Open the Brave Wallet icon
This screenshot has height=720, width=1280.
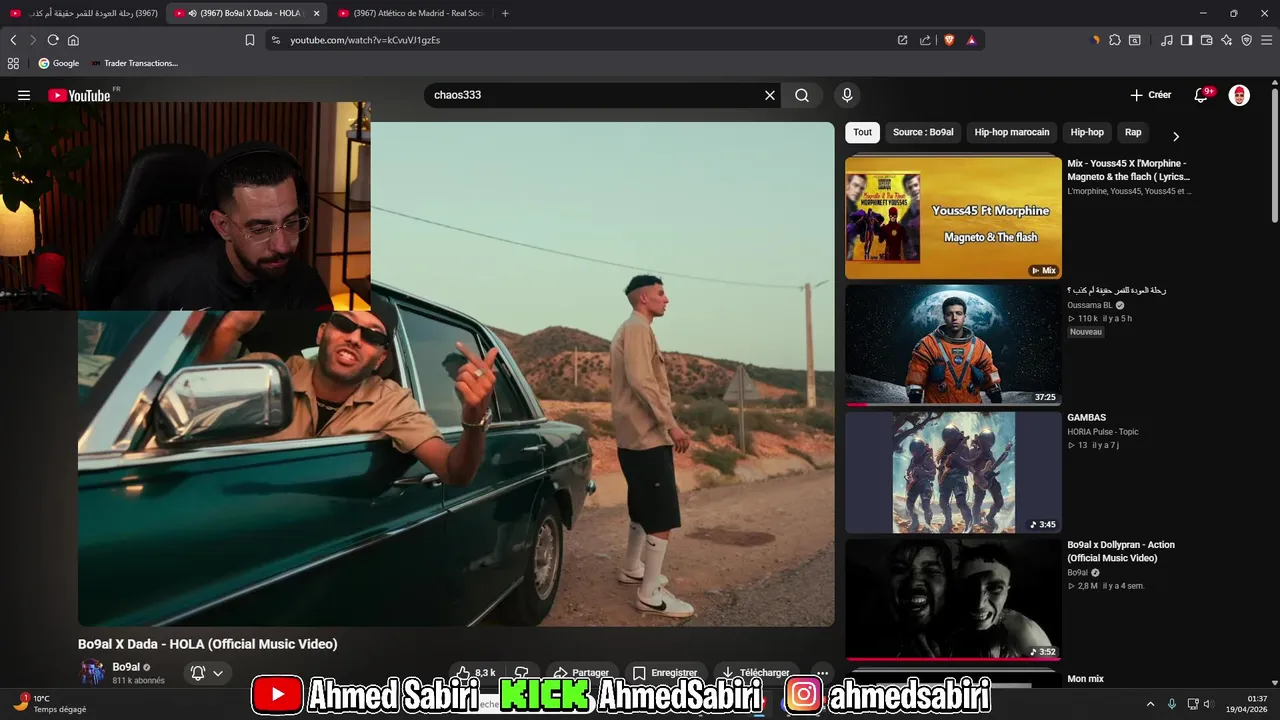coord(1206,40)
